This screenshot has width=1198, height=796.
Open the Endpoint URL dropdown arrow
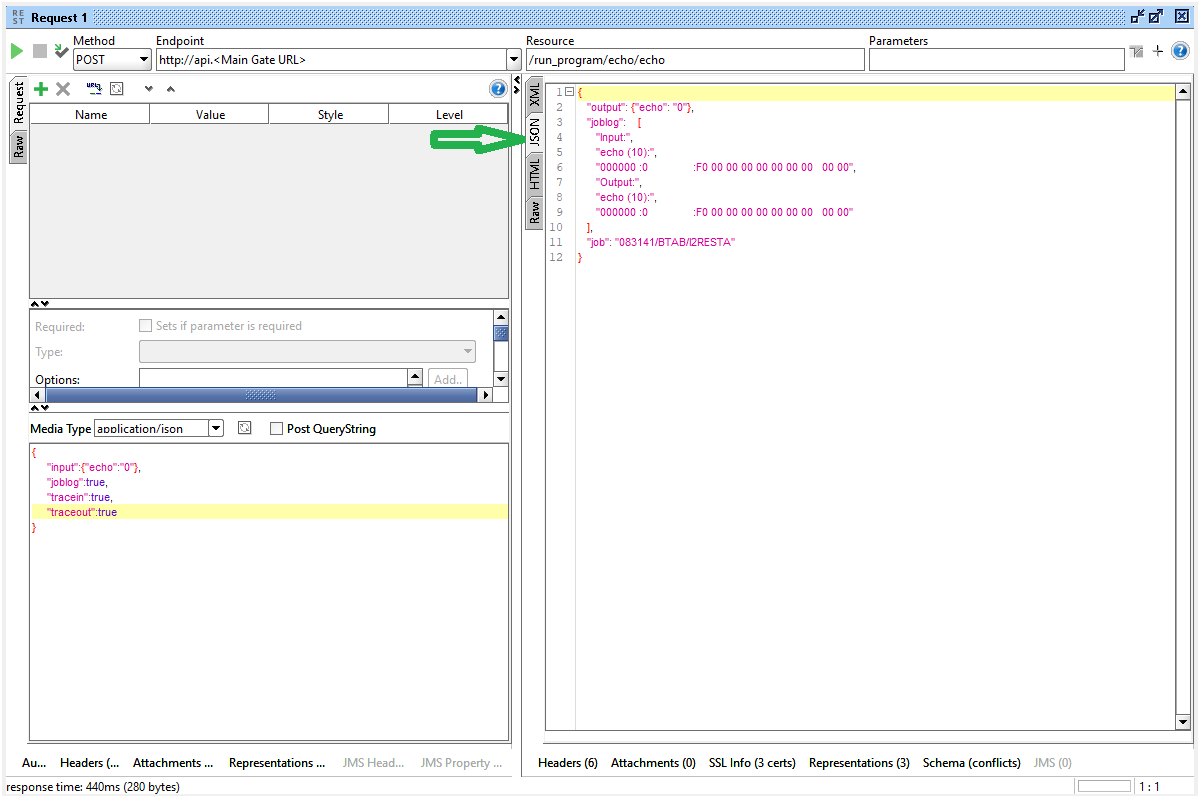click(x=514, y=60)
